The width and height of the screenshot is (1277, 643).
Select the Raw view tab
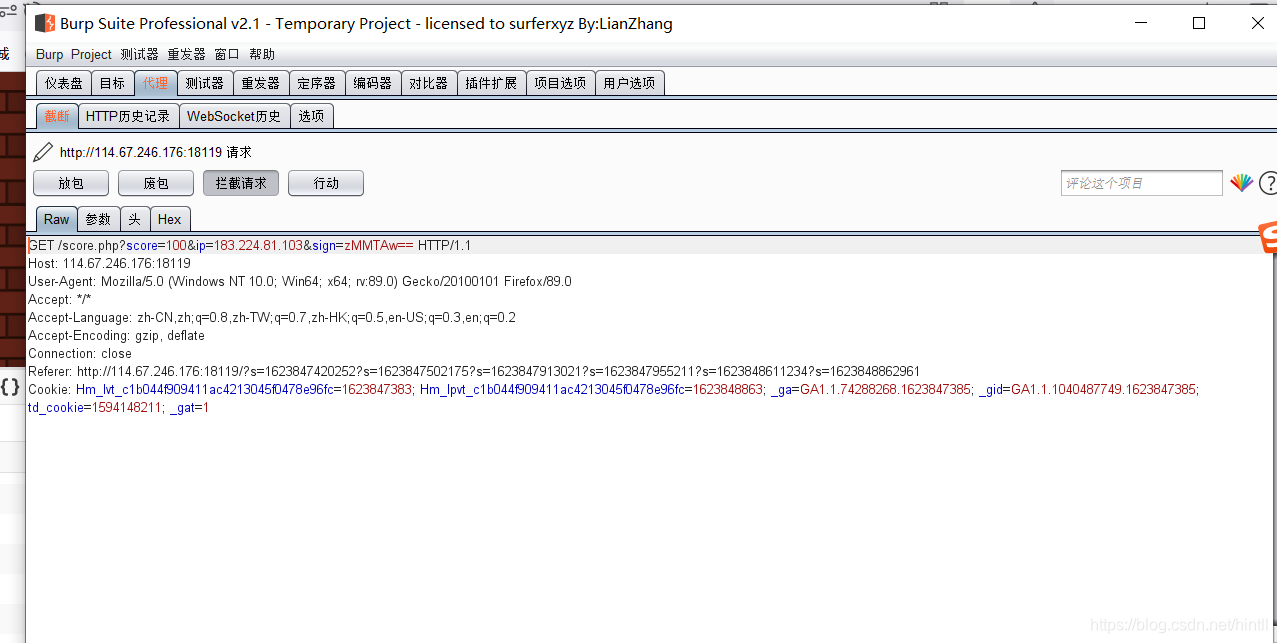coord(57,219)
